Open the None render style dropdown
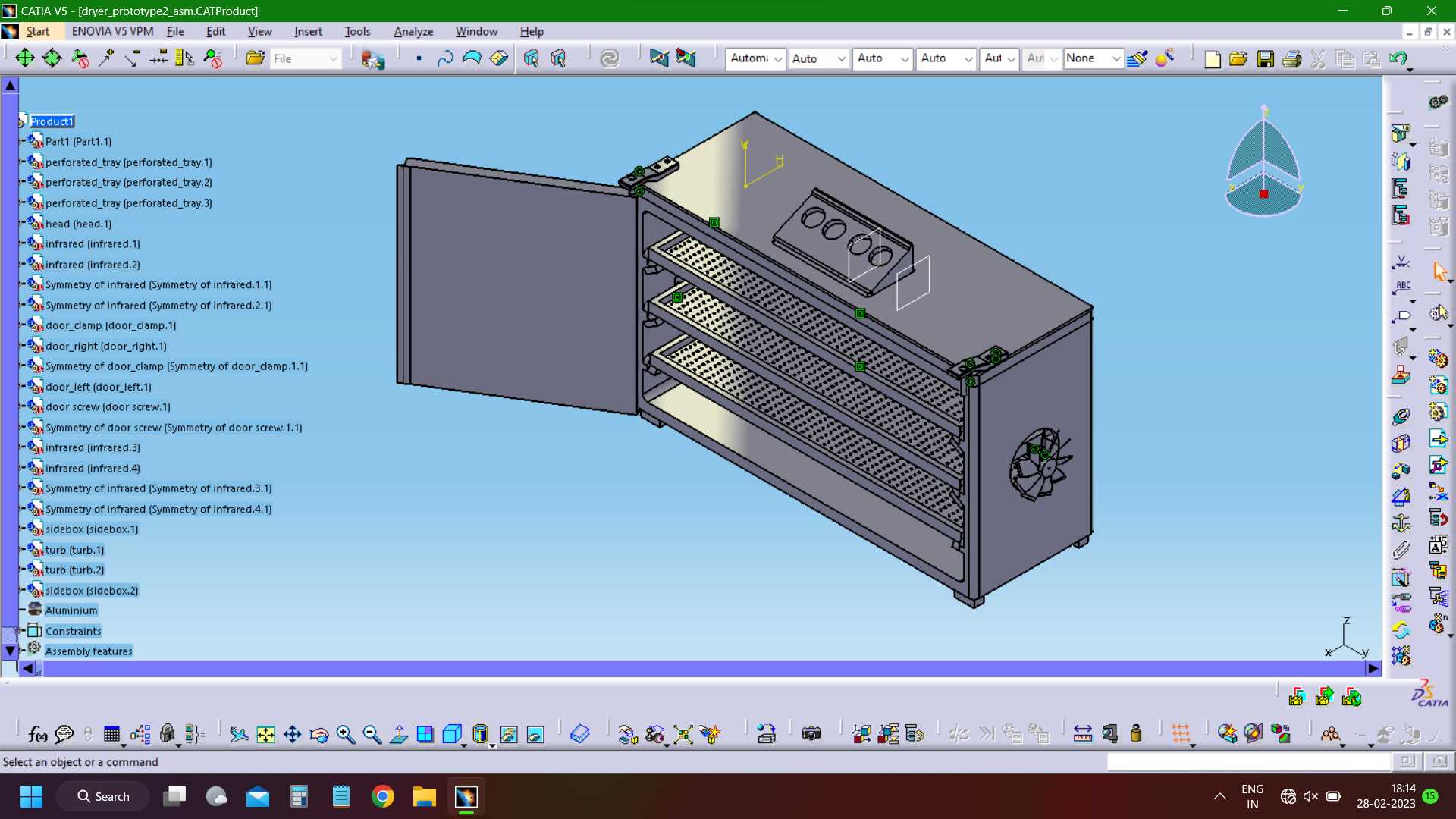Image resolution: width=1456 pixels, height=819 pixels. 1092,58
